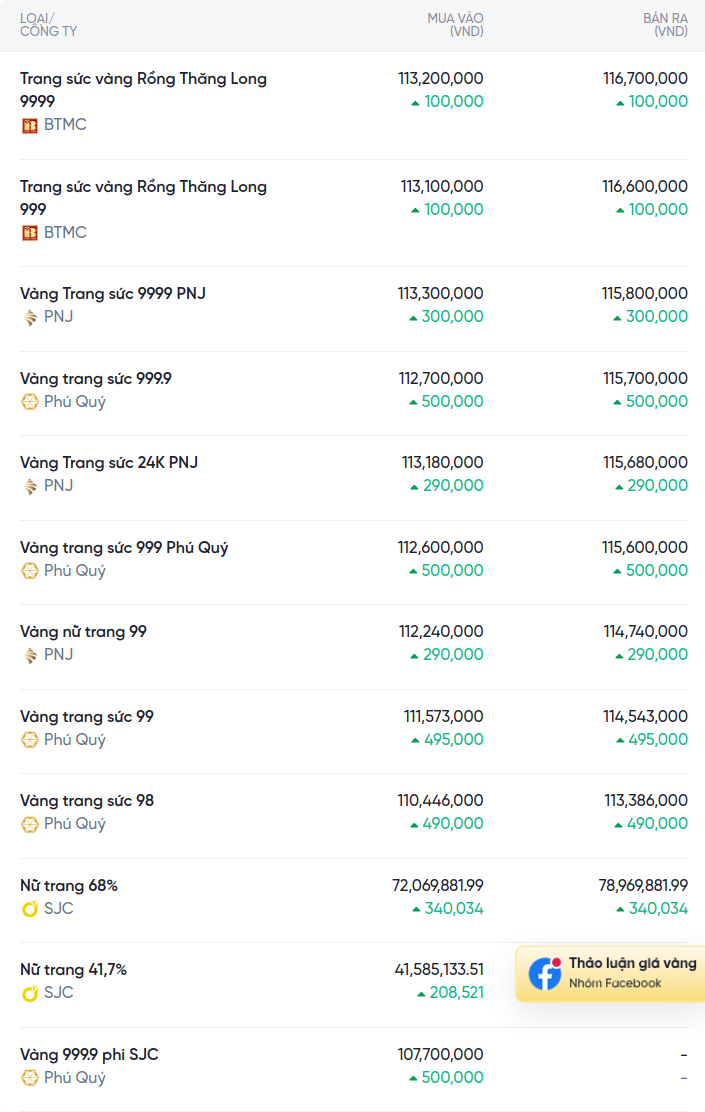Click the PNJ logo under Vàng Trang sức 9999 PNJ

tap(29, 318)
